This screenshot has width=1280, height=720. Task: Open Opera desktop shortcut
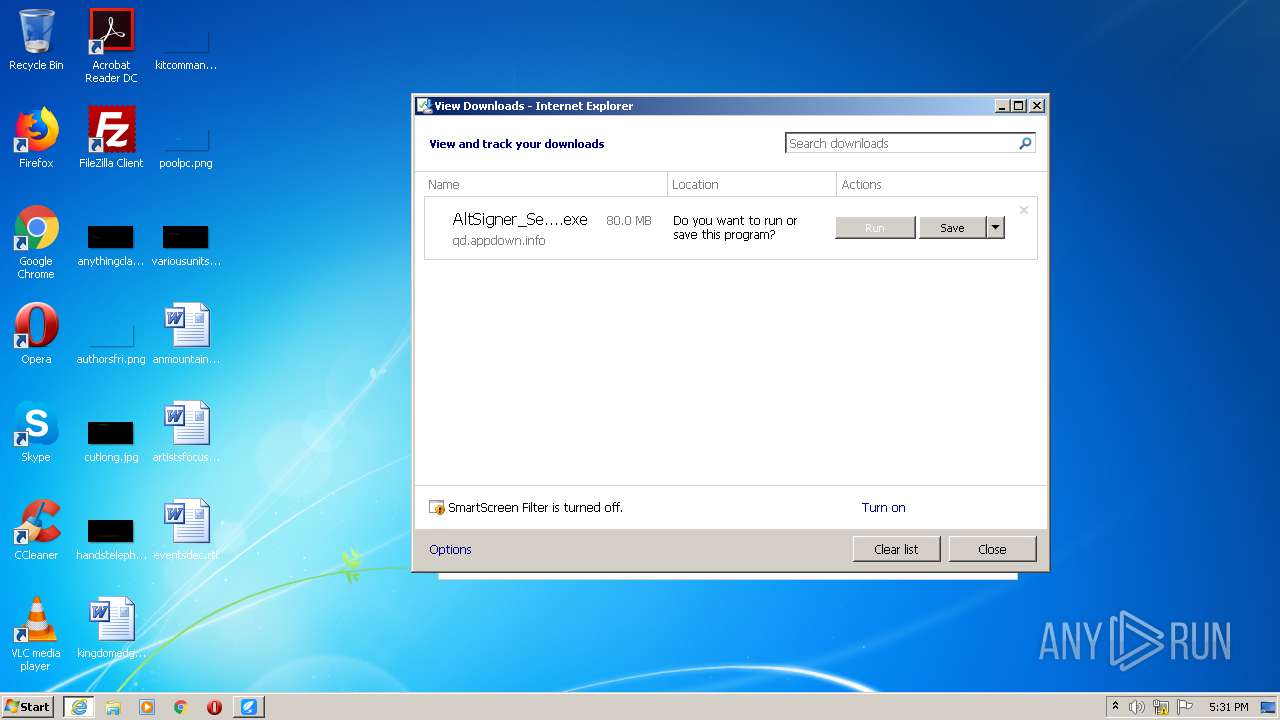click(36, 334)
